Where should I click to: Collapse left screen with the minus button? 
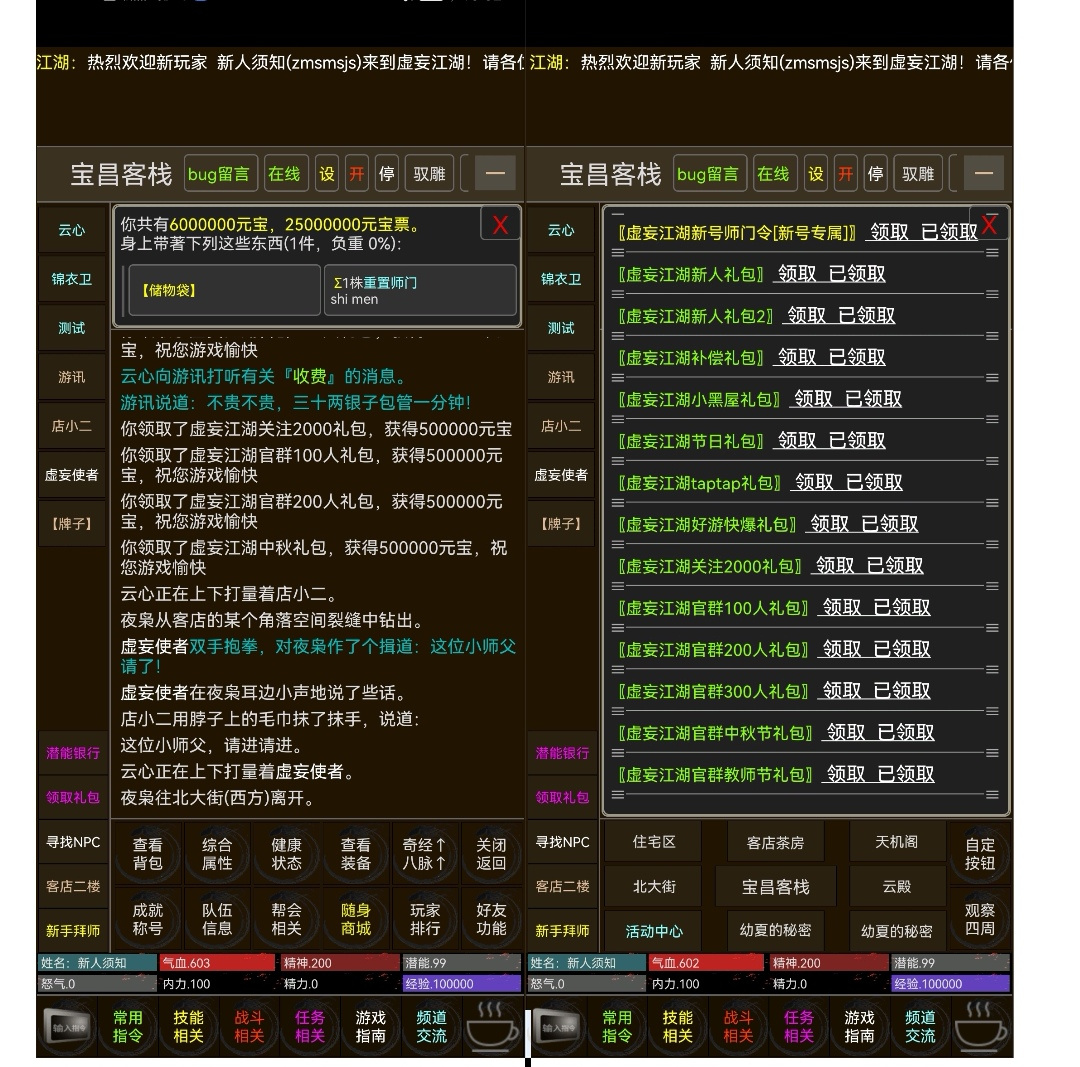495,173
